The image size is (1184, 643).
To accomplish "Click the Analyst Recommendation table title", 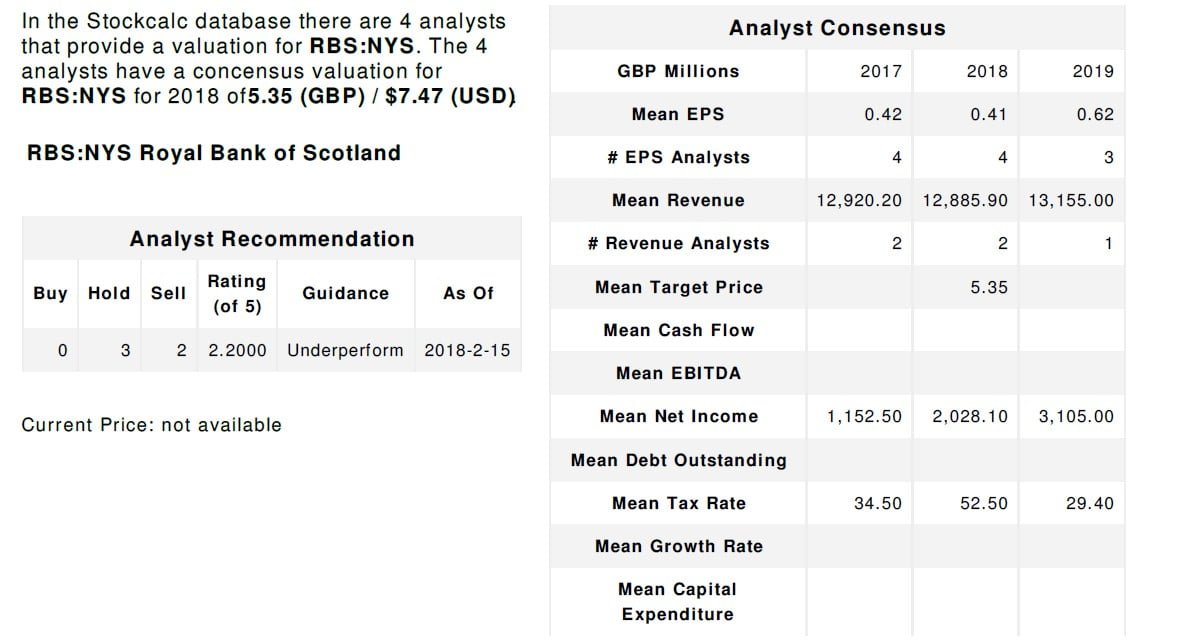I will (271, 239).
